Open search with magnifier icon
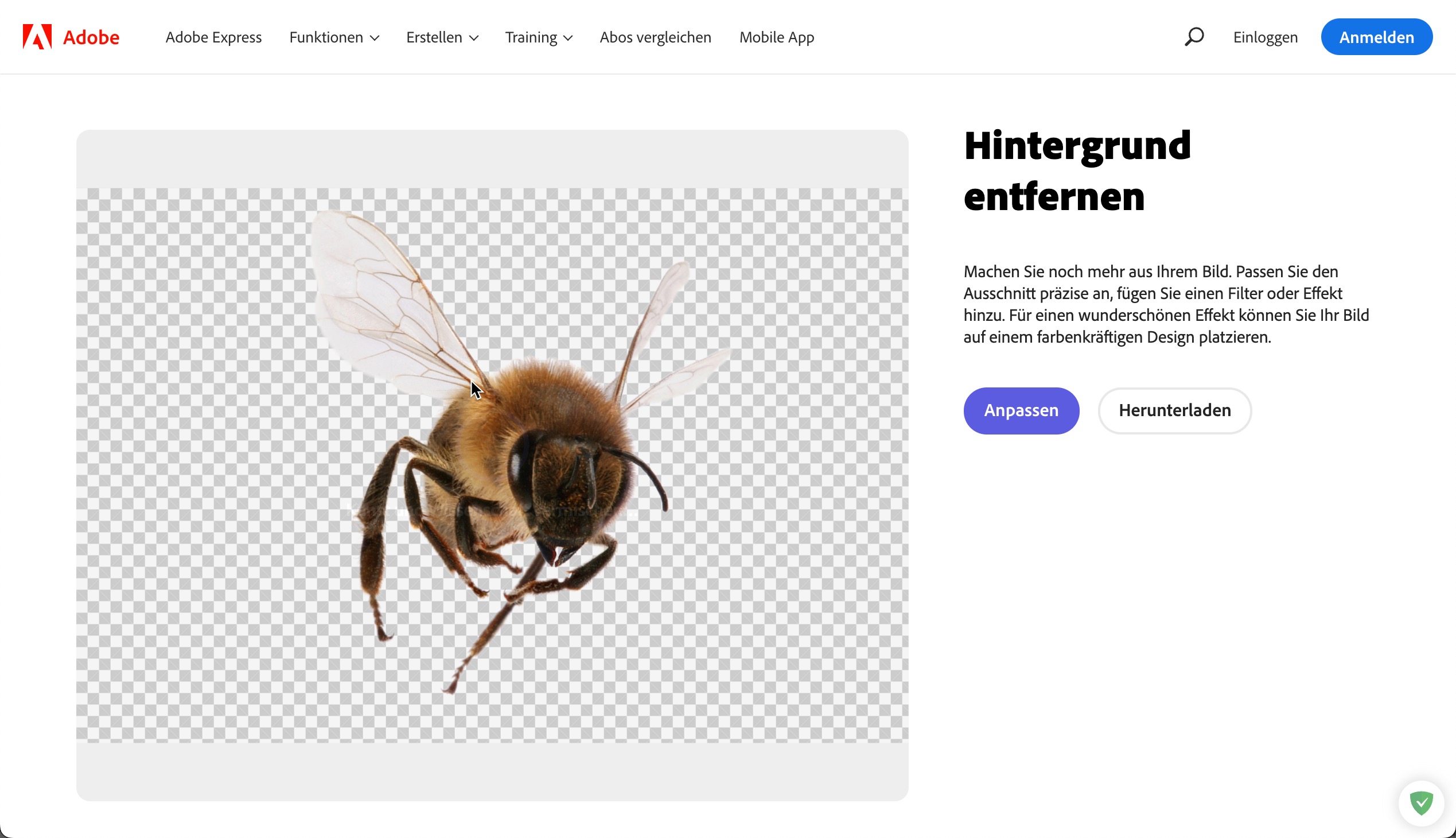 (x=1194, y=37)
